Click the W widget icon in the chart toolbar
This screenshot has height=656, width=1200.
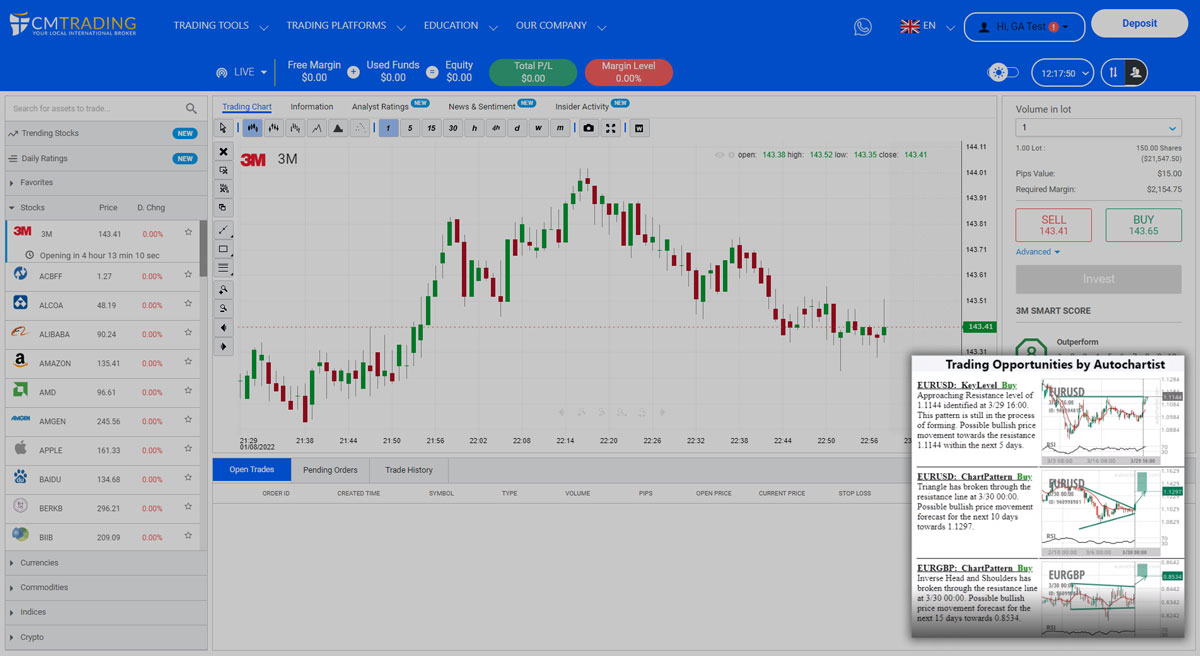pos(640,128)
